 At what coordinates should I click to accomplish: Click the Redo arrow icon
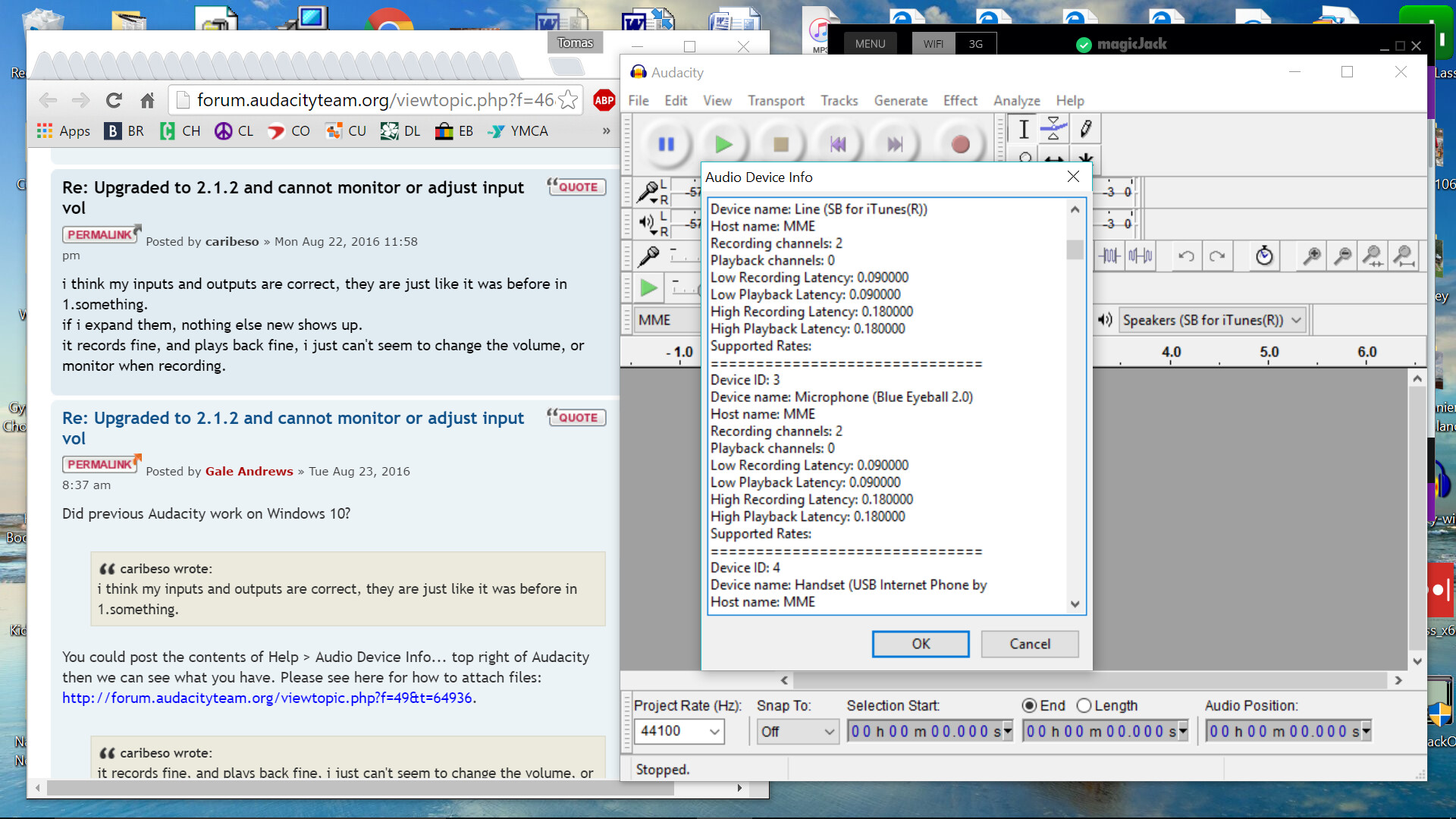coord(1217,256)
